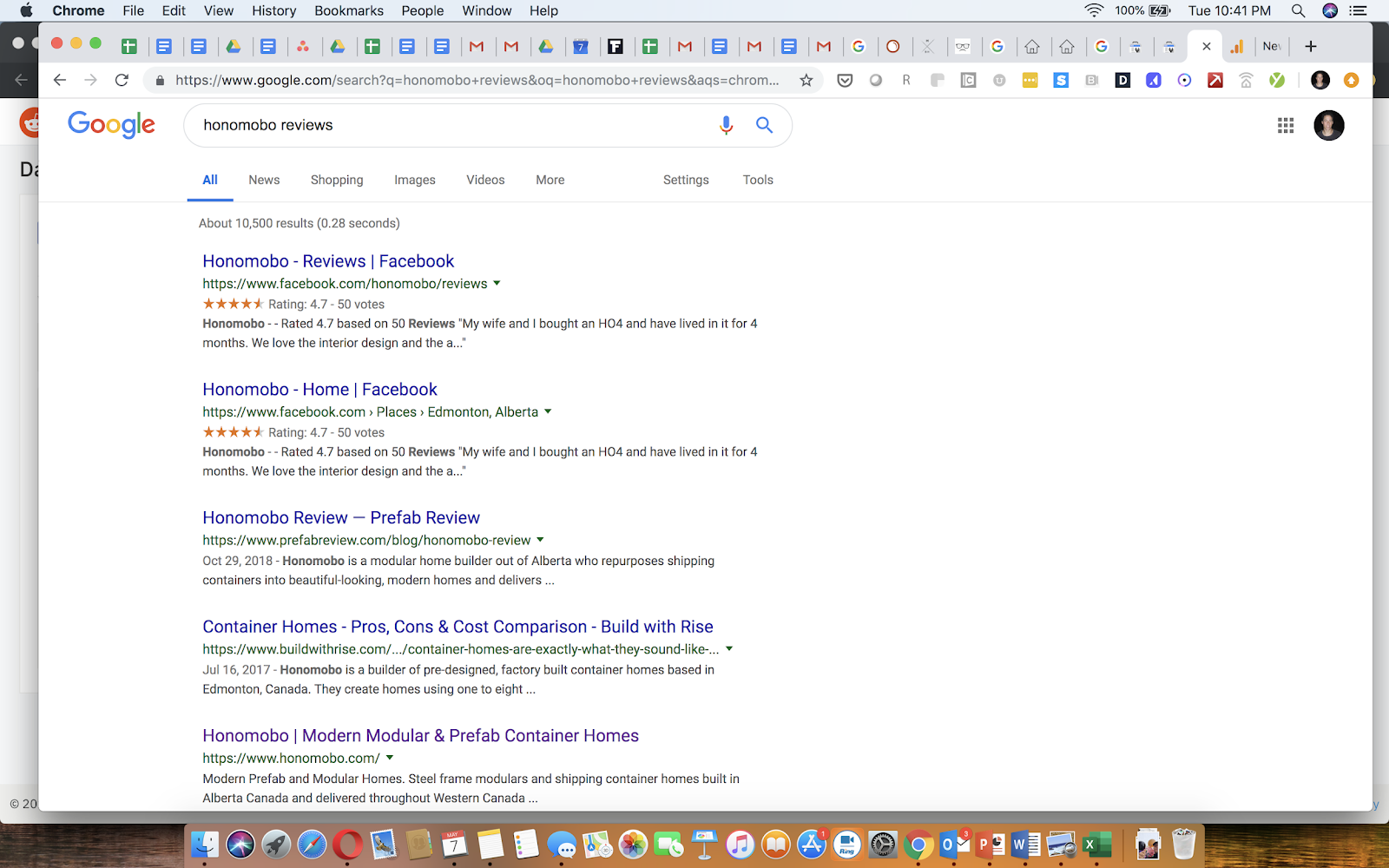Open the Window menu
This screenshot has width=1389, height=868.
tap(487, 10)
